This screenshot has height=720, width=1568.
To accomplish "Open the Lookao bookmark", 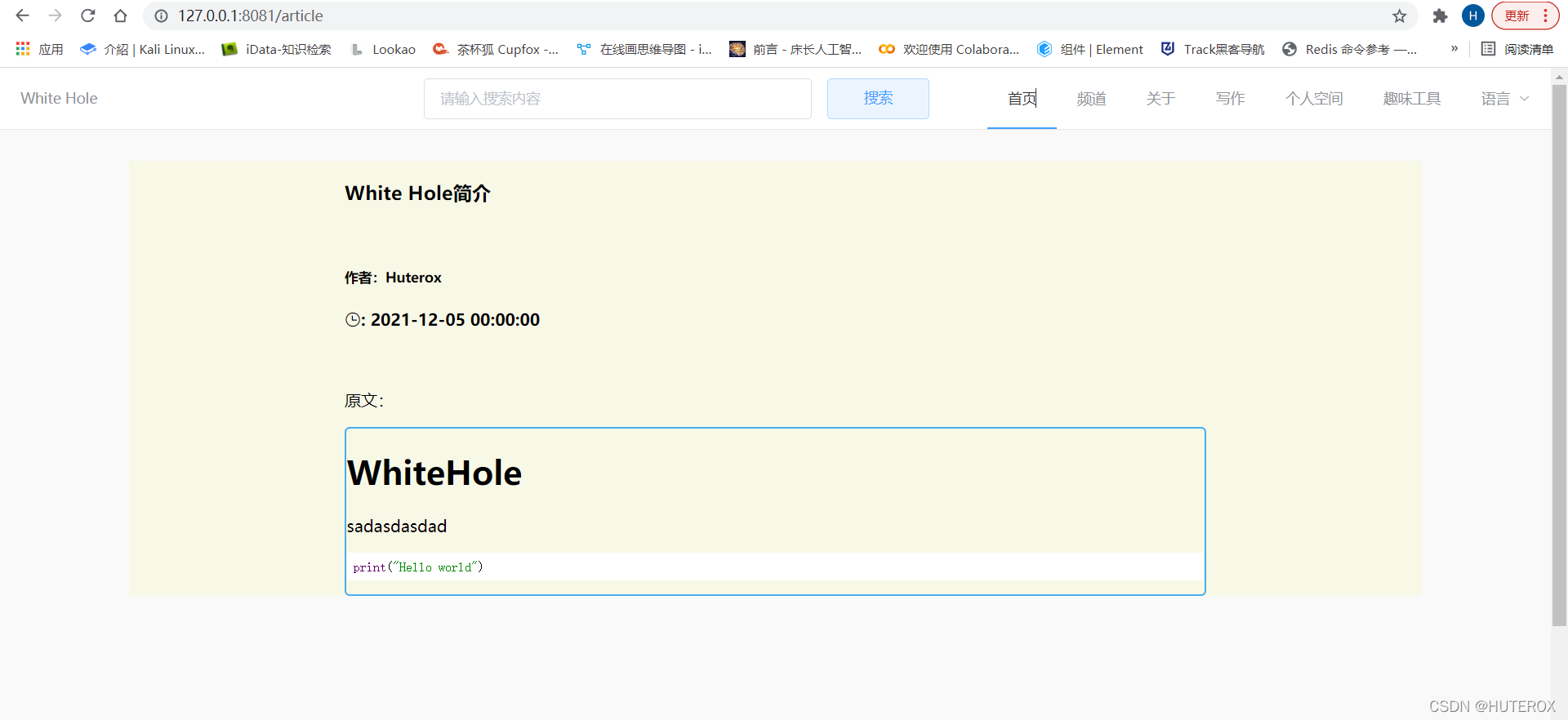I will [383, 49].
